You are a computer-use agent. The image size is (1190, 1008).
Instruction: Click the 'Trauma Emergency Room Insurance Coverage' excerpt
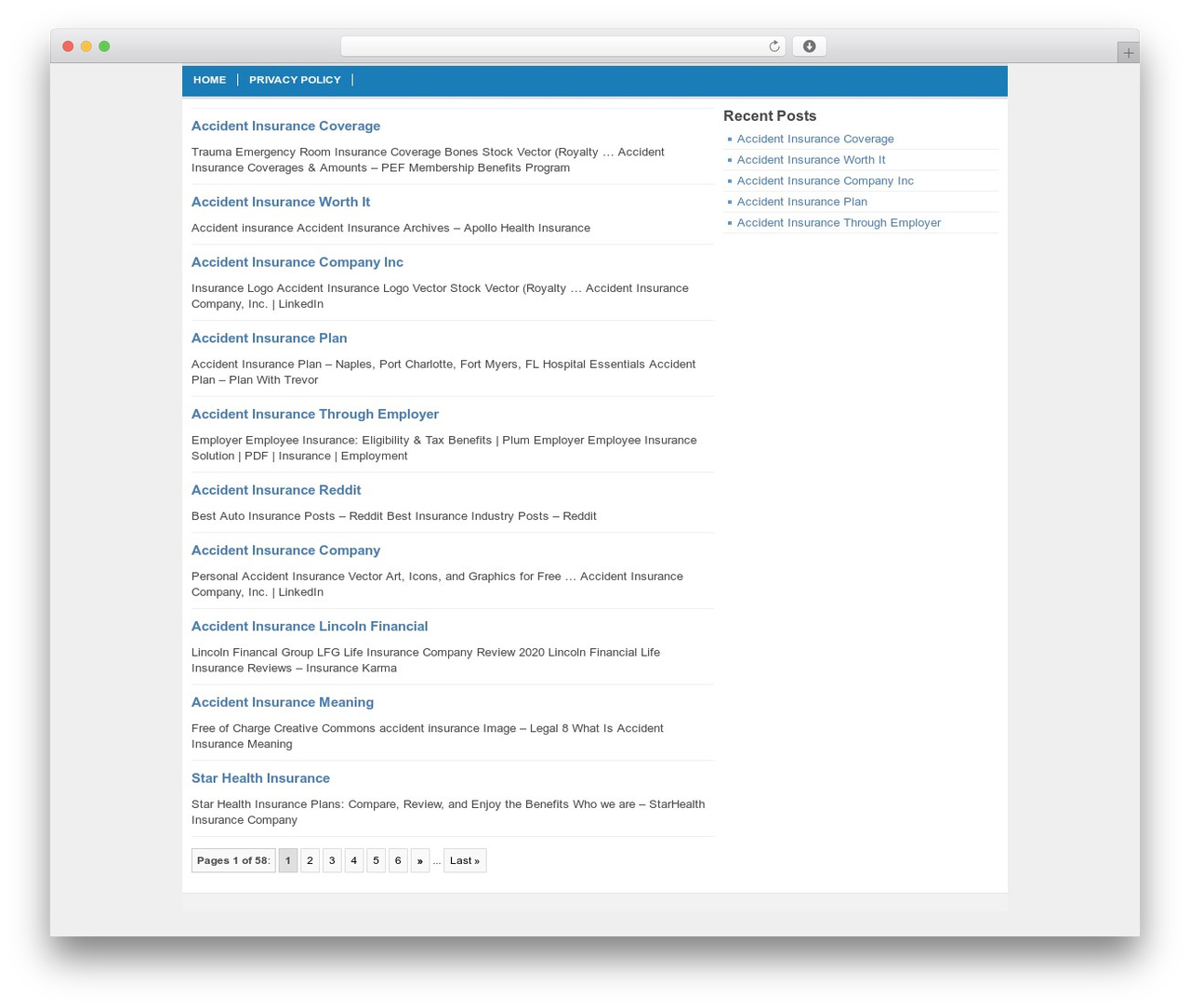(x=428, y=160)
